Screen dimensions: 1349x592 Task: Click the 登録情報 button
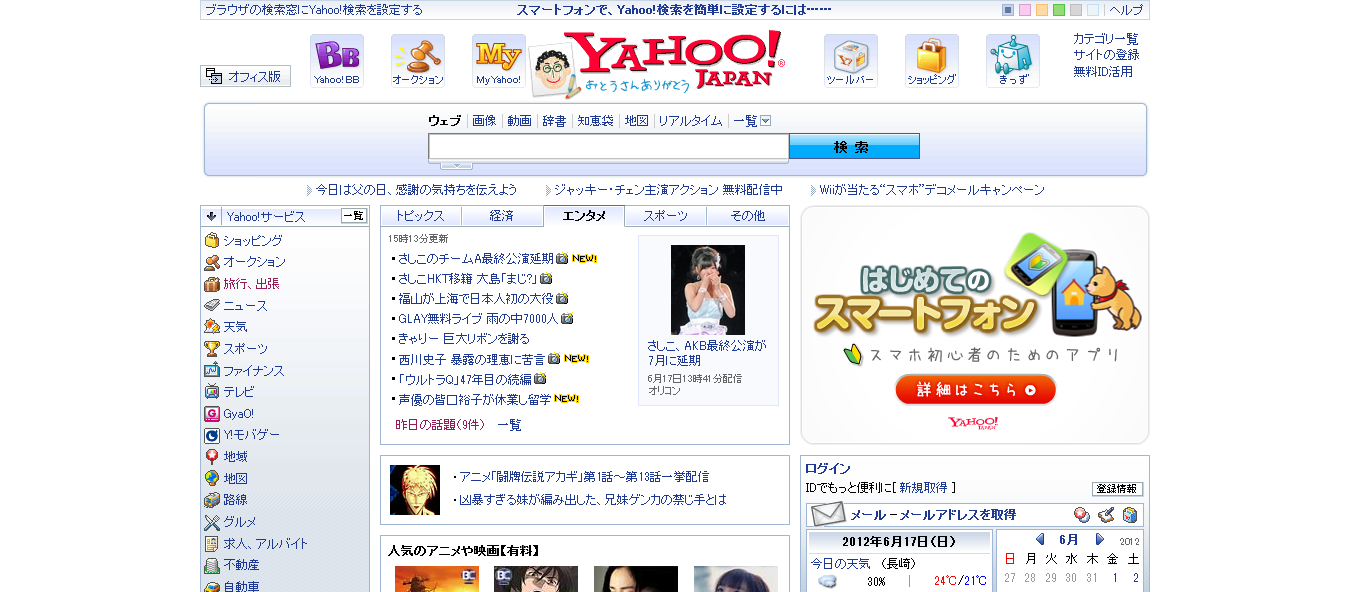tap(1117, 489)
